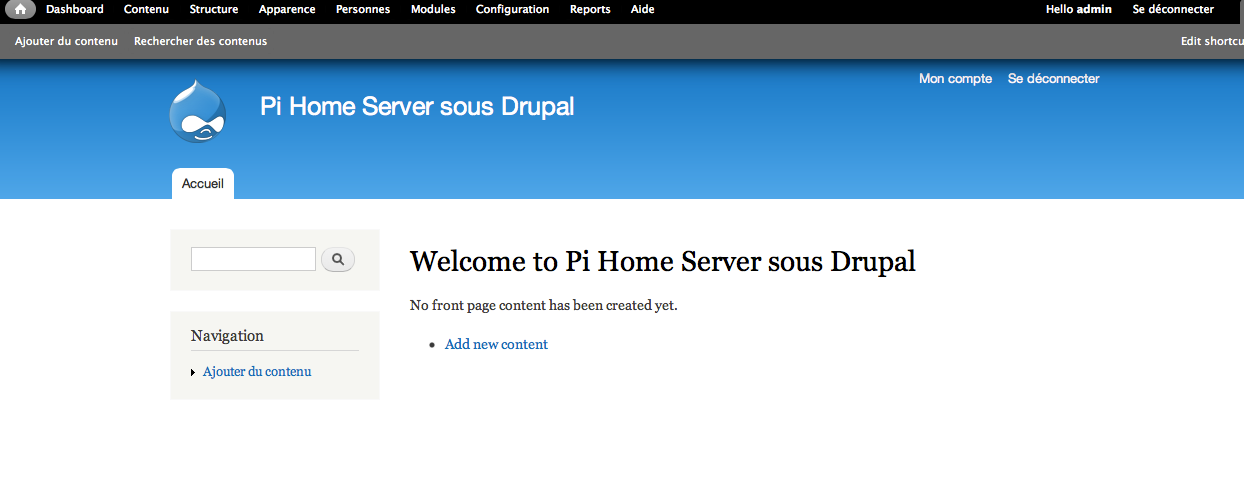Open Mon compte link in header
Viewport: 1244px width, 495px height.
tap(955, 78)
